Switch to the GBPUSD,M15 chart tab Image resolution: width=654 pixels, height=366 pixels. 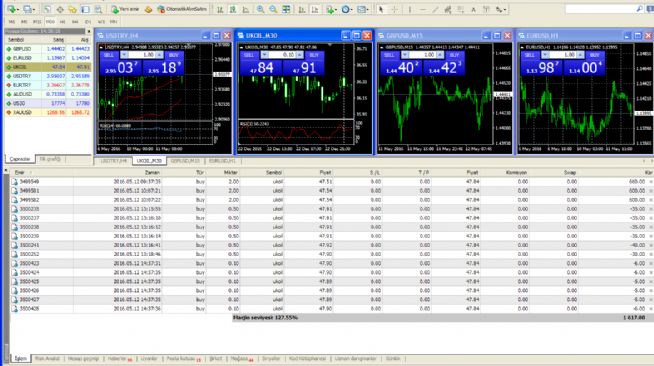(185, 161)
